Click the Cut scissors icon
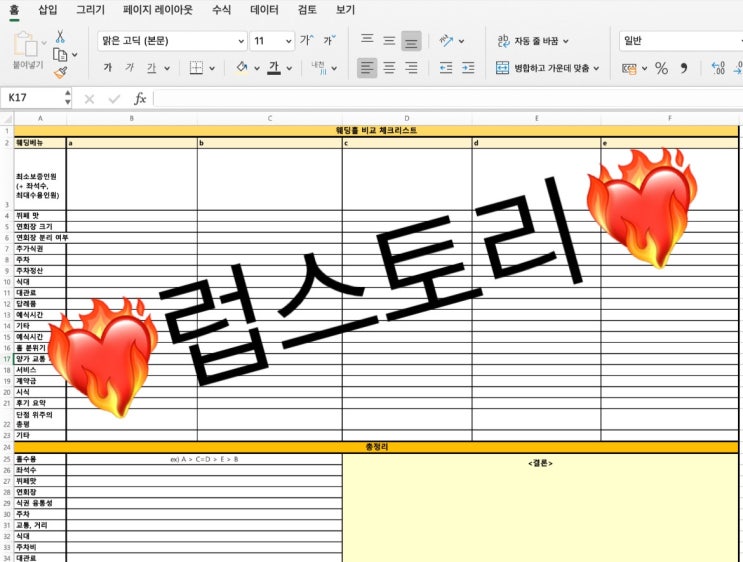 click(x=60, y=36)
